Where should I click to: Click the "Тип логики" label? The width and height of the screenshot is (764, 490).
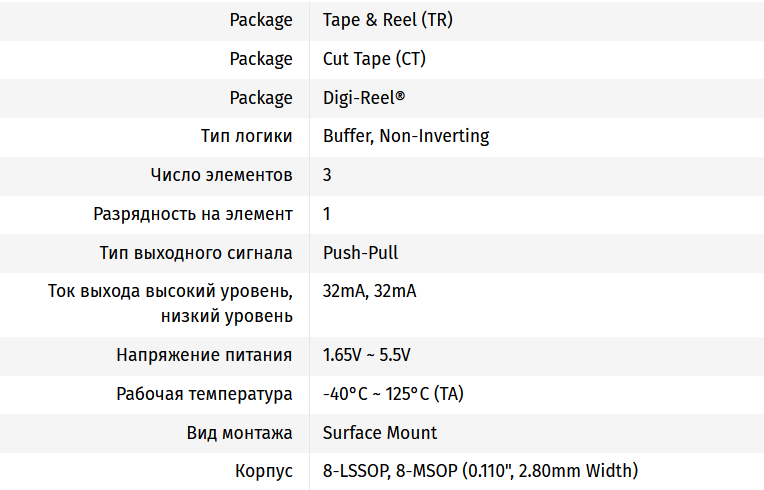247,136
